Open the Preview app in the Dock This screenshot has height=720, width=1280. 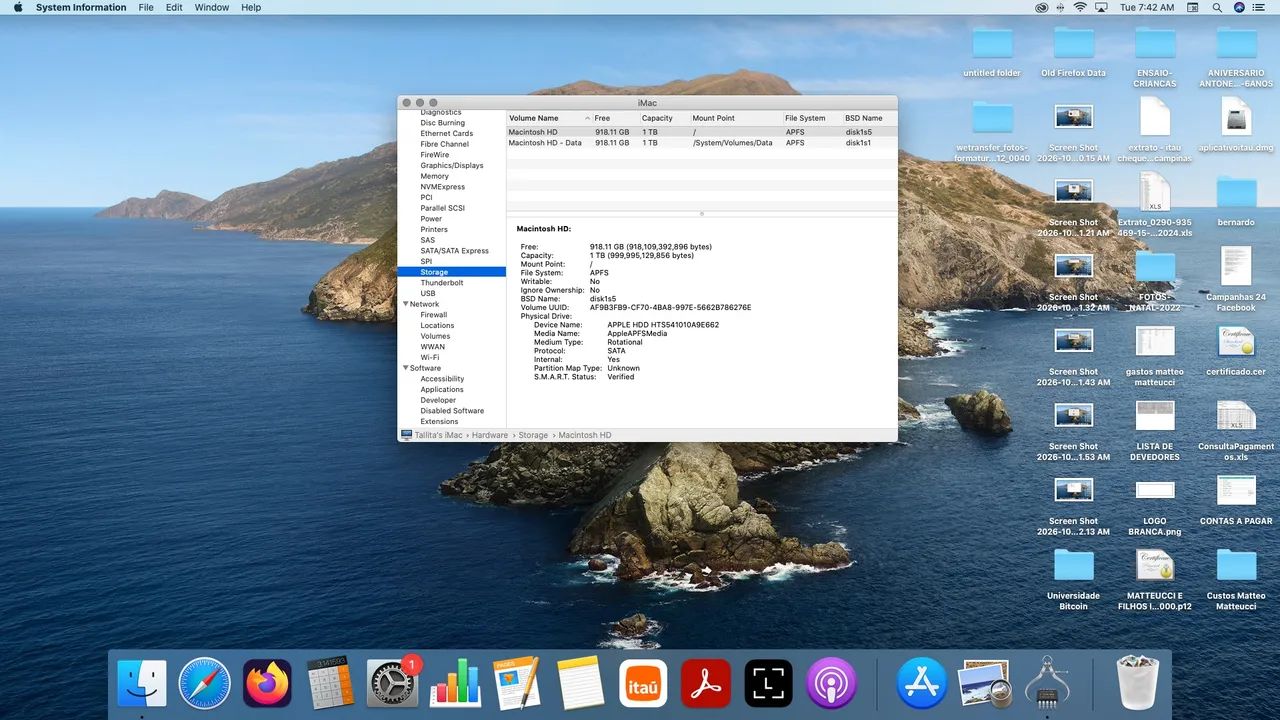click(984, 683)
